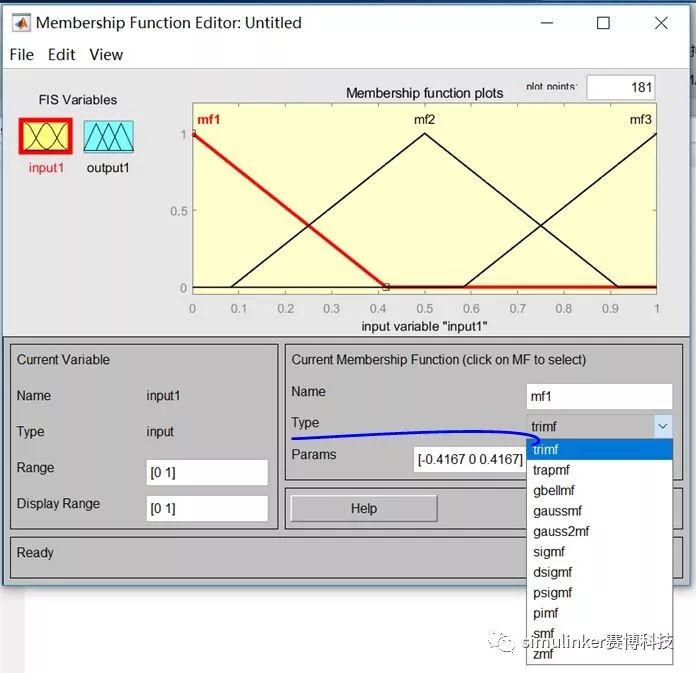This screenshot has width=696, height=673.
Task: Edit the membership function Name field
Action: click(599, 397)
